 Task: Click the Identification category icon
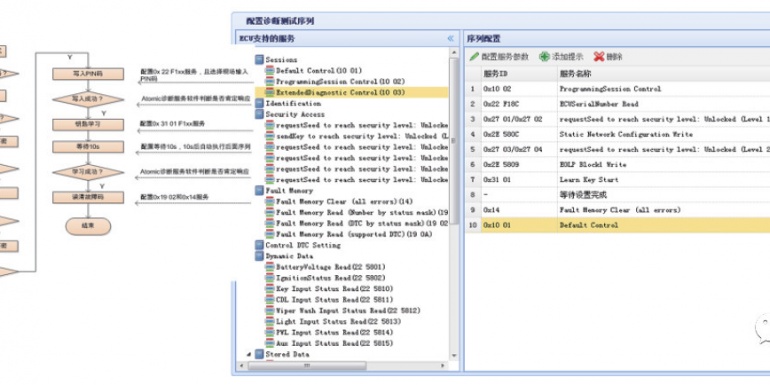[259, 103]
